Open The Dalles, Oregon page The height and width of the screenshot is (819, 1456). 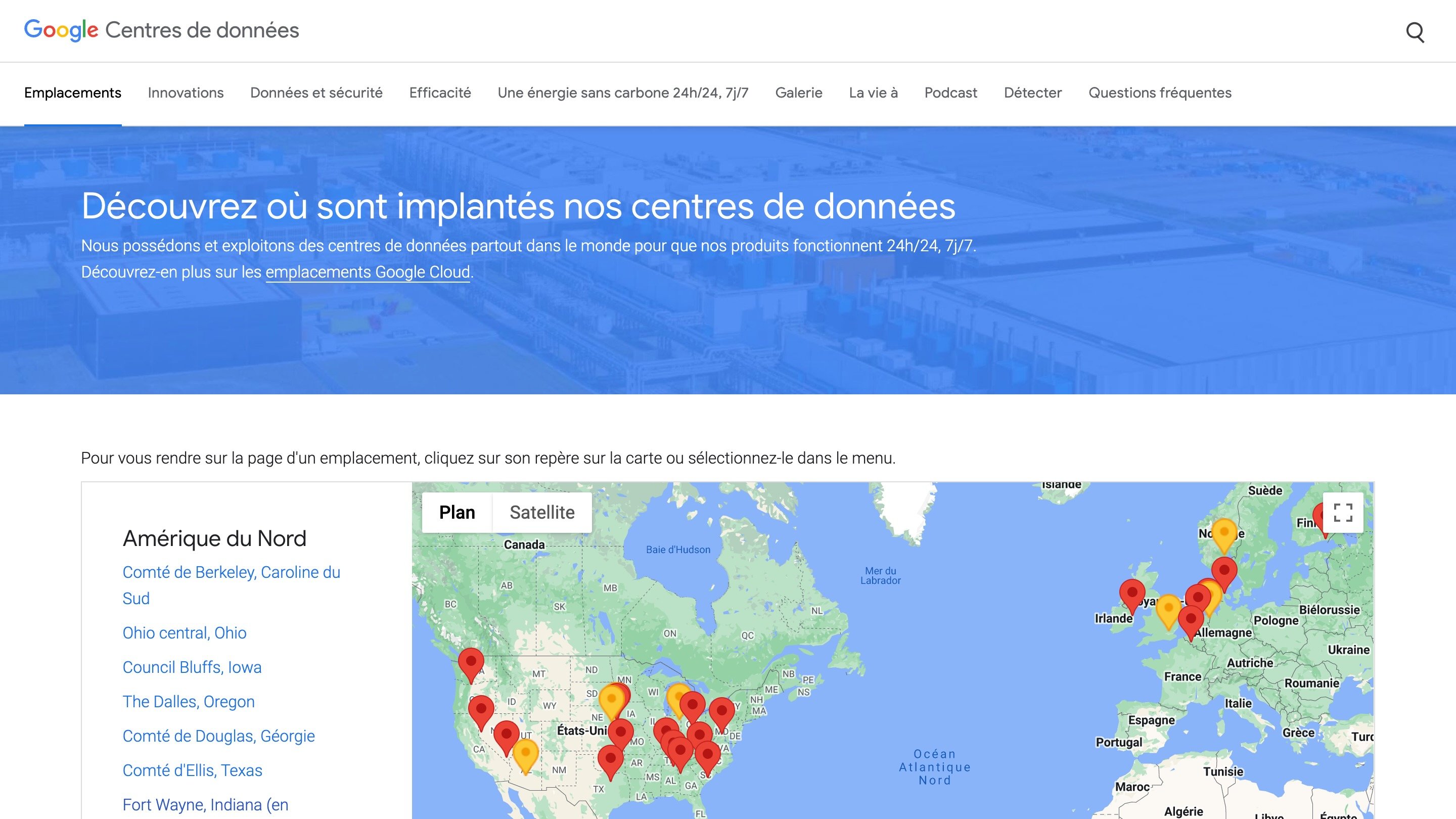tap(188, 701)
